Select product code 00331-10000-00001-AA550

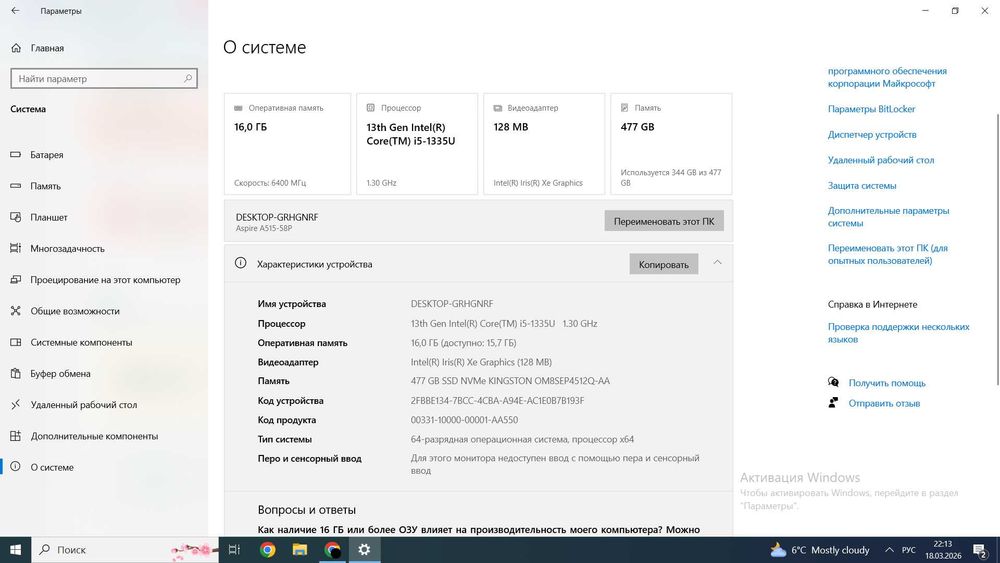coord(464,420)
